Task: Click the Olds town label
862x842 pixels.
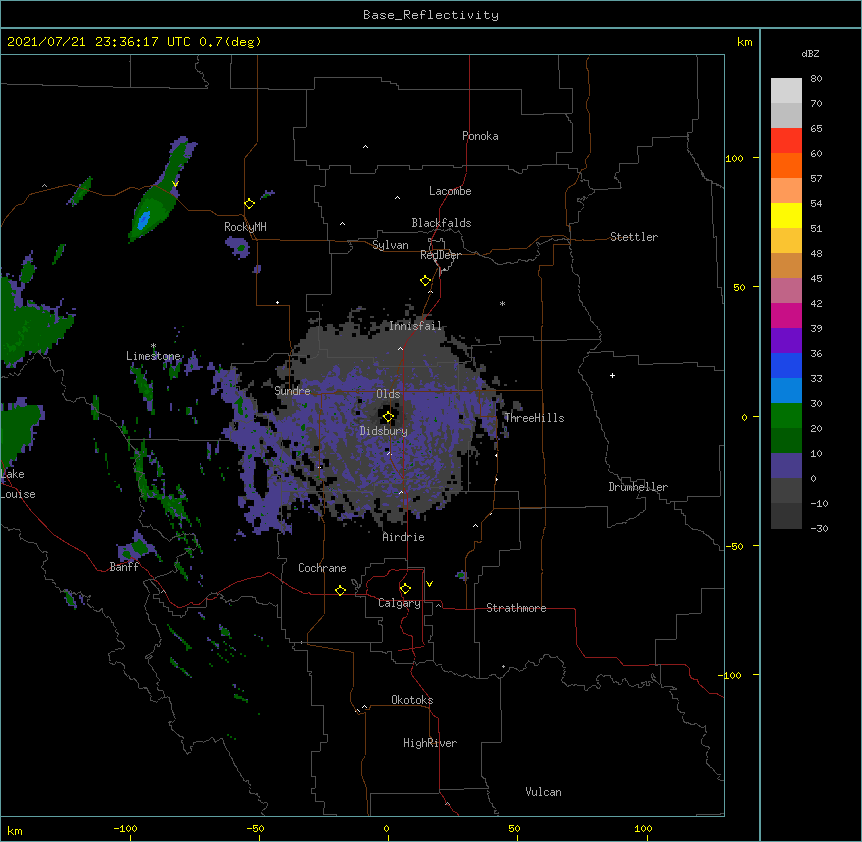Action: point(388,394)
